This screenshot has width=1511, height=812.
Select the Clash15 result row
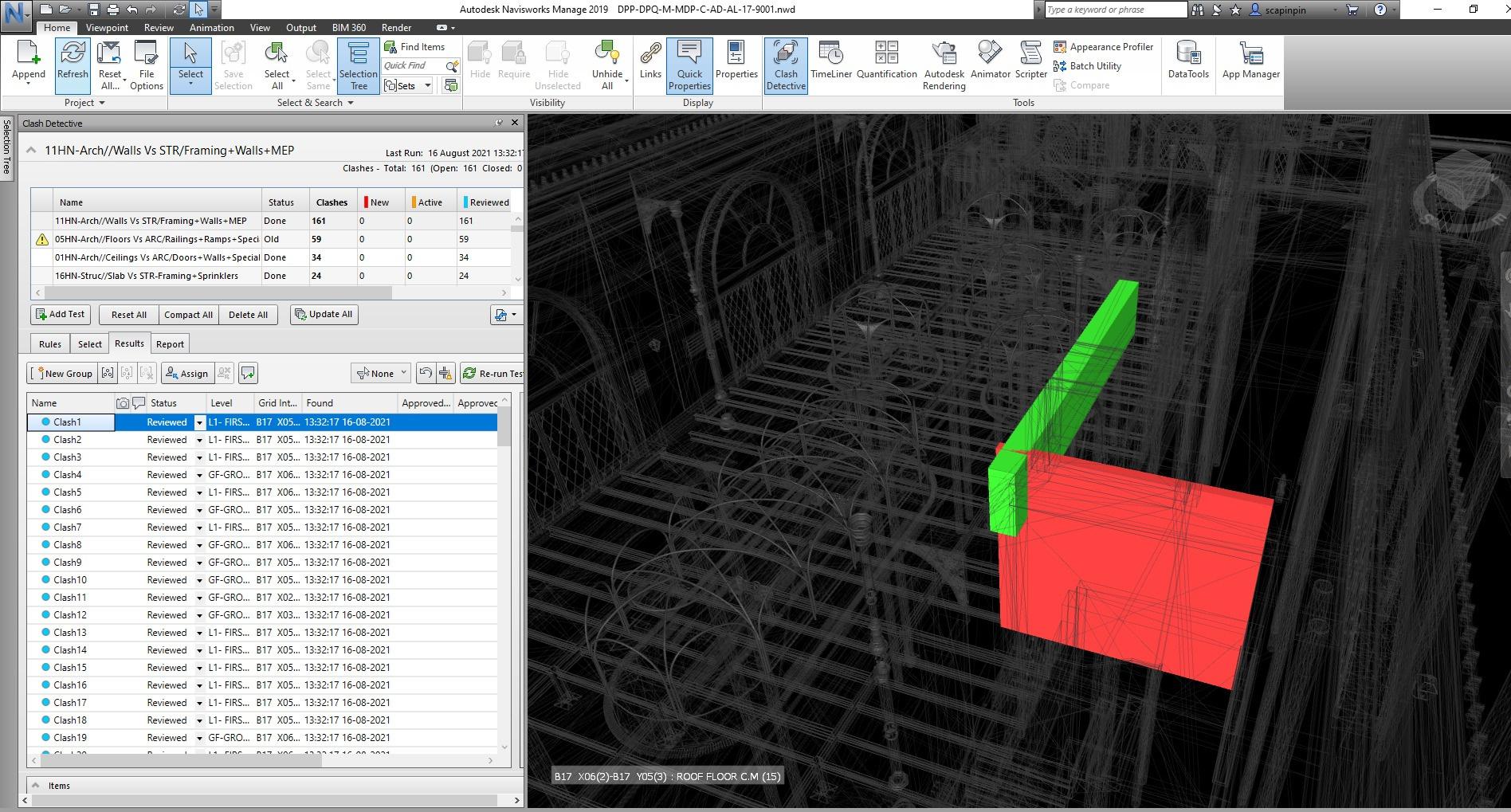pos(262,668)
